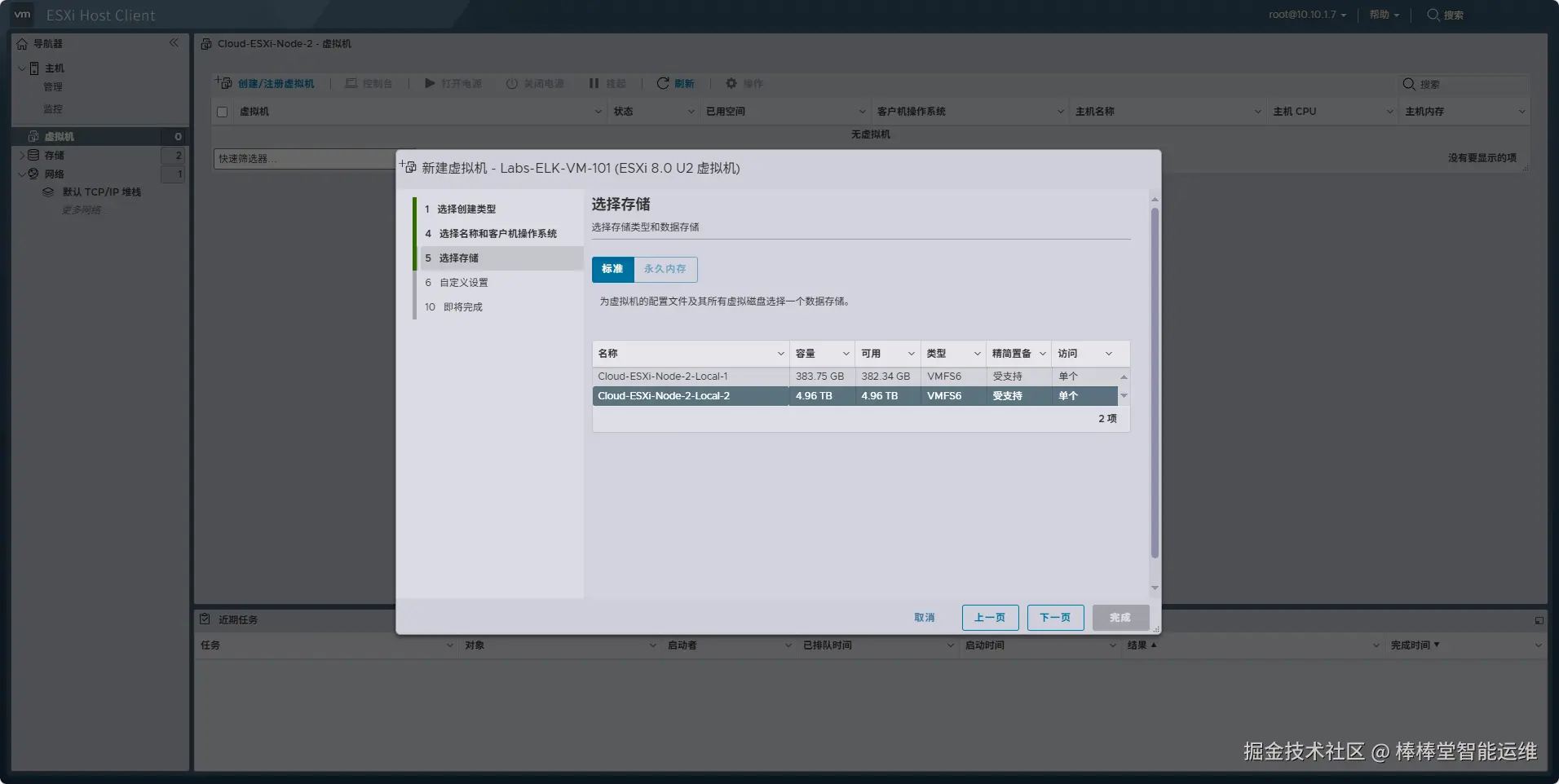
Task: Click the power on play icon
Action: [x=430, y=83]
